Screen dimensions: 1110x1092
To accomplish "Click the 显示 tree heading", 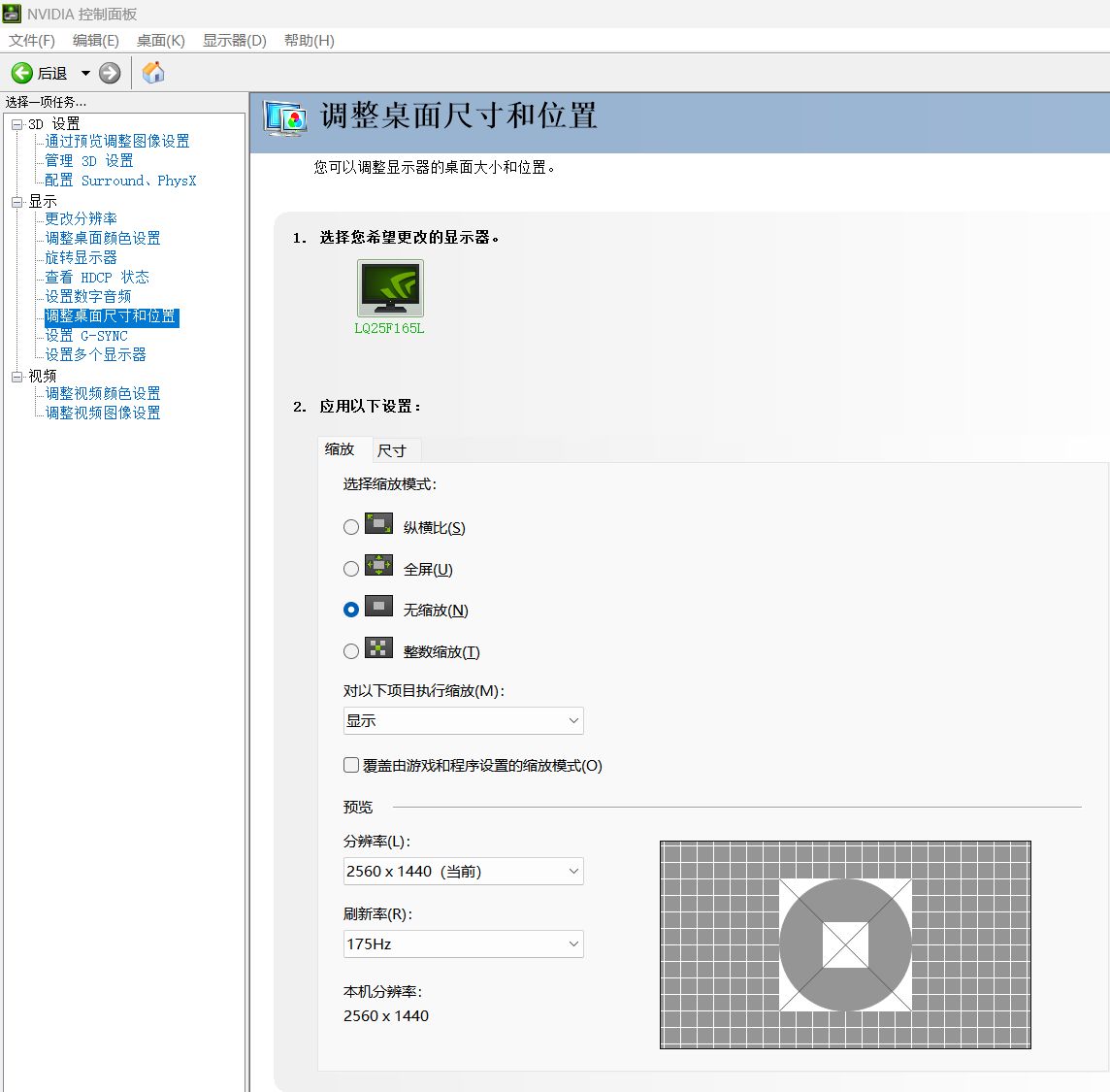I will click(x=43, y=202).
